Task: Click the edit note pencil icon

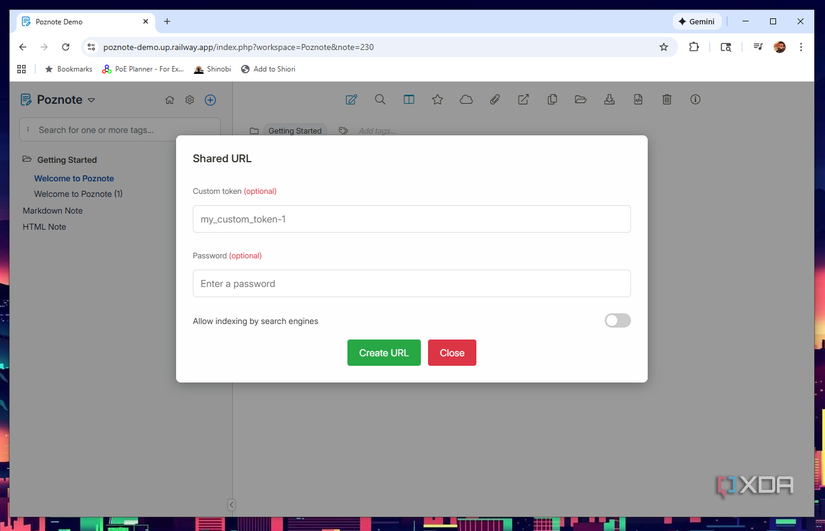Action: [x=351, y=99]
